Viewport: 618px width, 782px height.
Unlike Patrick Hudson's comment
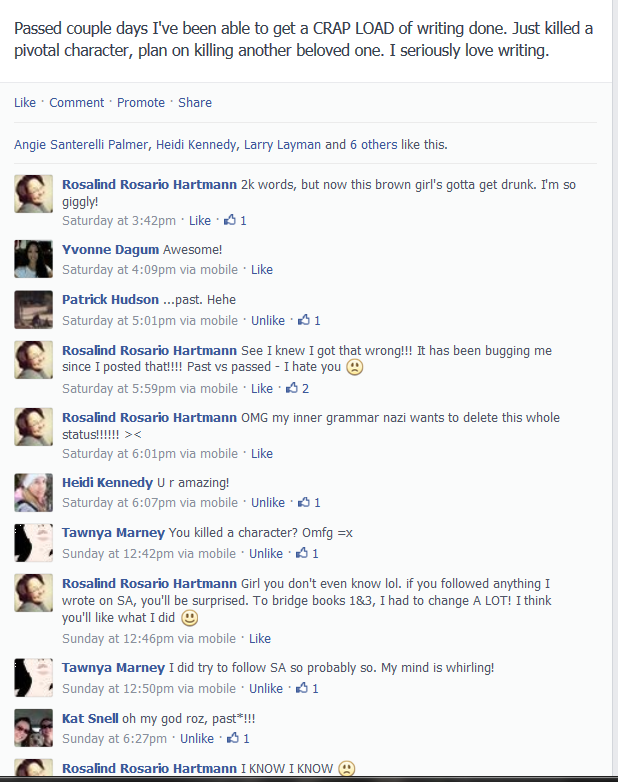[x=268, y=320]
